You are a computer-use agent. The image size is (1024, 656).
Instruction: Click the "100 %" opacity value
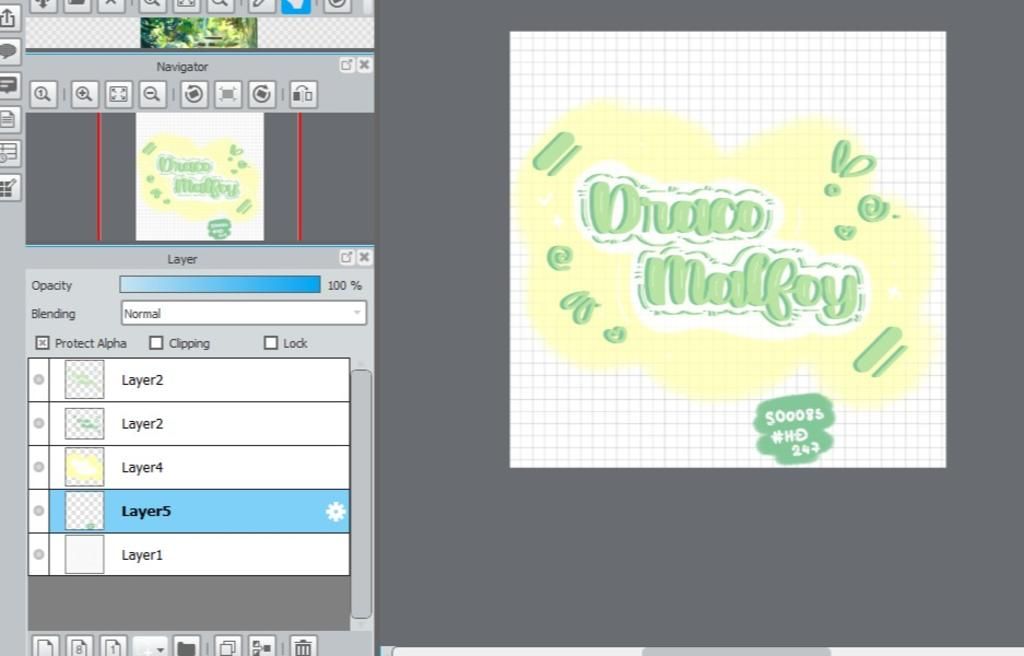(344, 286)
